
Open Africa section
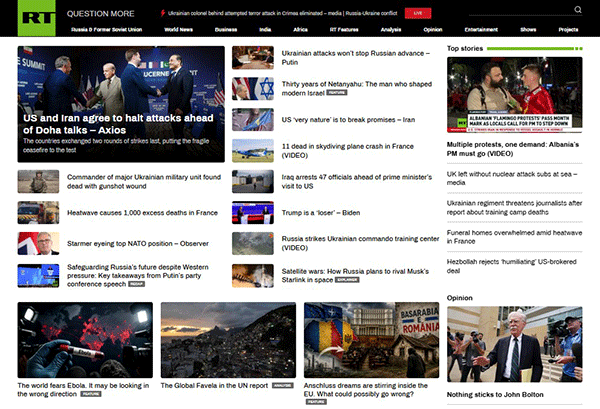(x=300, y=29)
